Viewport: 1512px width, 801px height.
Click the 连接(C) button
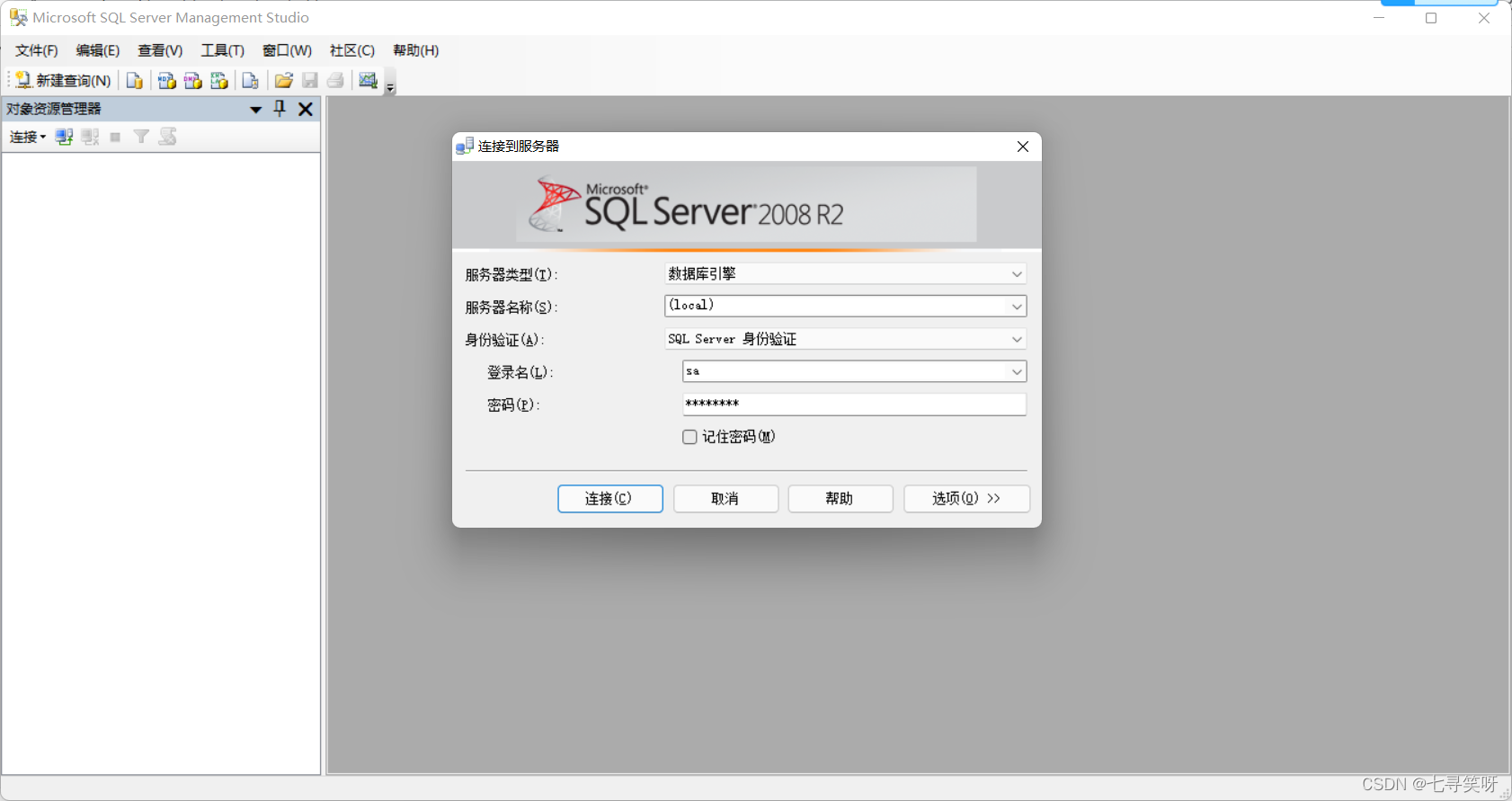click(x=610, y=499)
